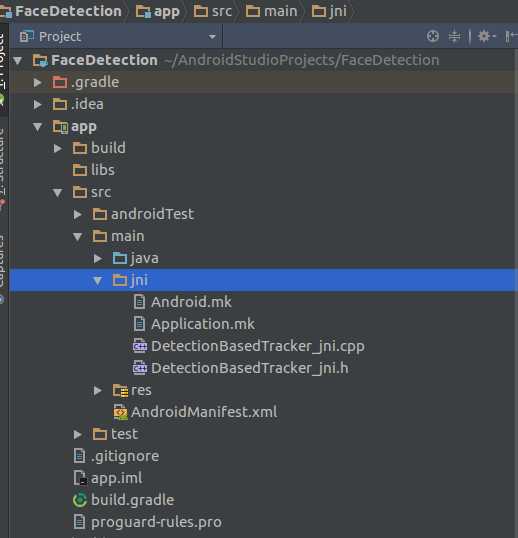Click the project path ~/AndroidStudioProjects/FaceDetection
This screenshot has height=538, width=518.
302,60
